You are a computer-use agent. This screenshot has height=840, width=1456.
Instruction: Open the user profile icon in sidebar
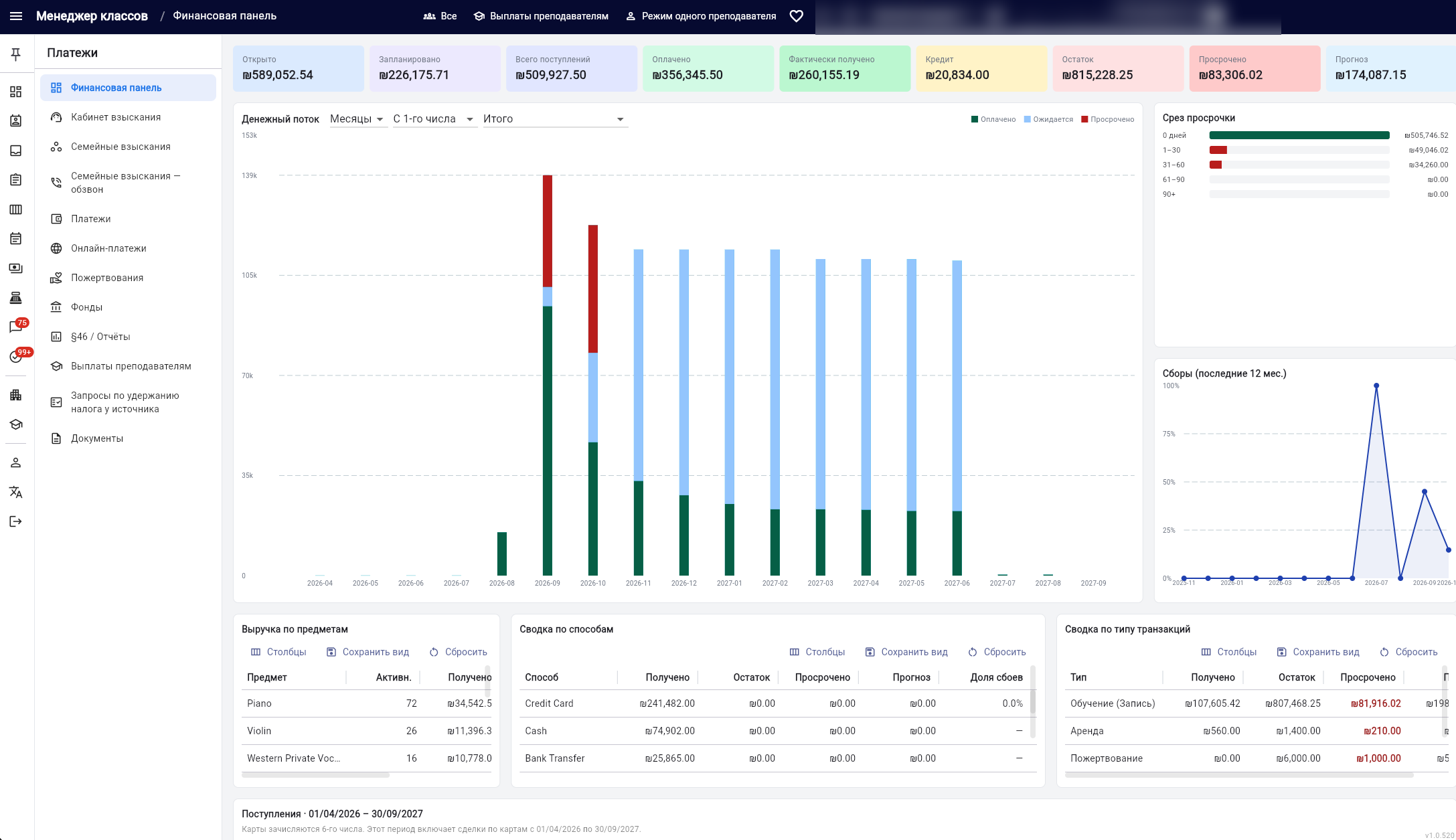[x=16, y=463]
